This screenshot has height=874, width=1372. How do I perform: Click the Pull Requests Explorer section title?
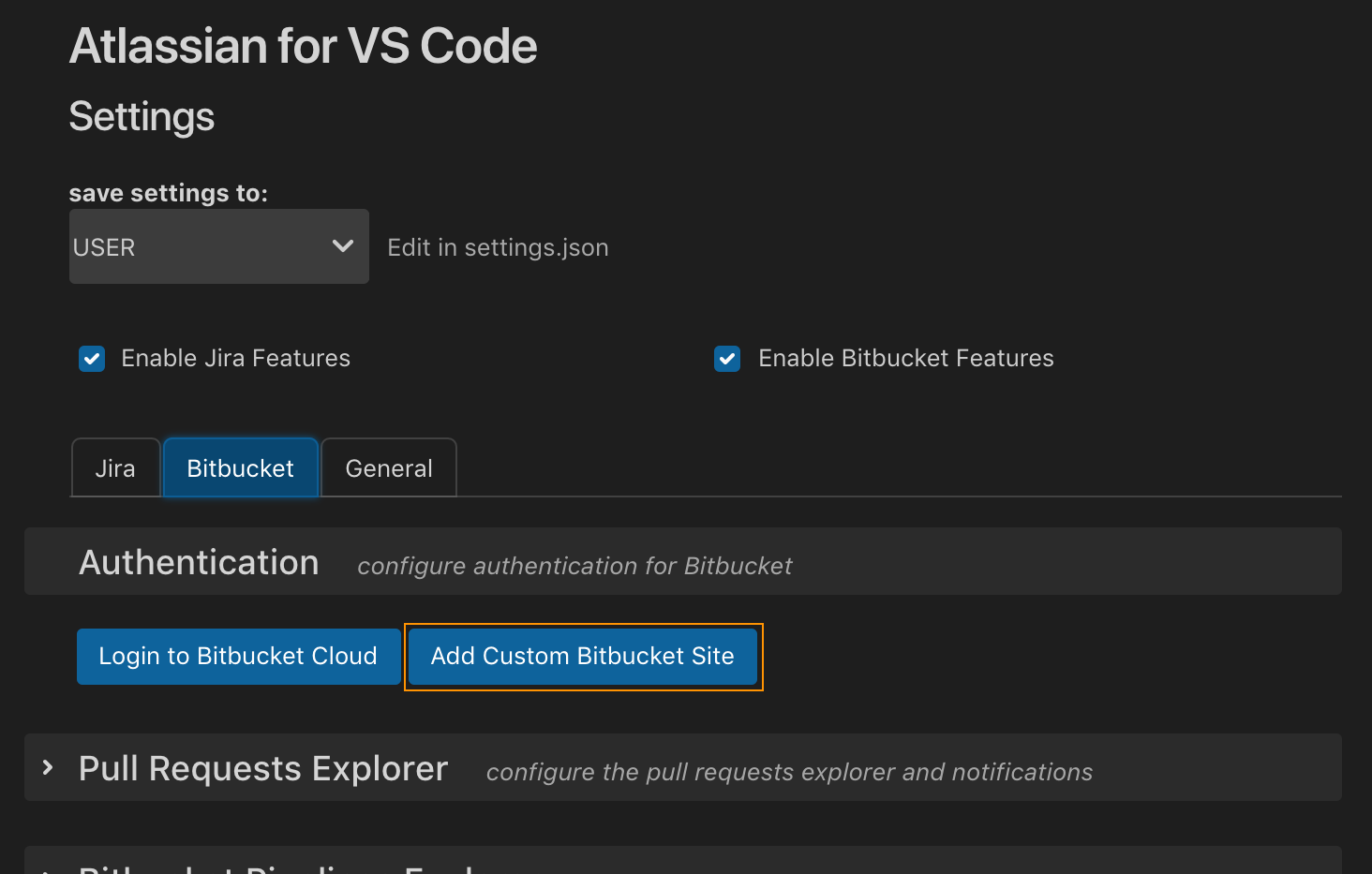point(263,768)
